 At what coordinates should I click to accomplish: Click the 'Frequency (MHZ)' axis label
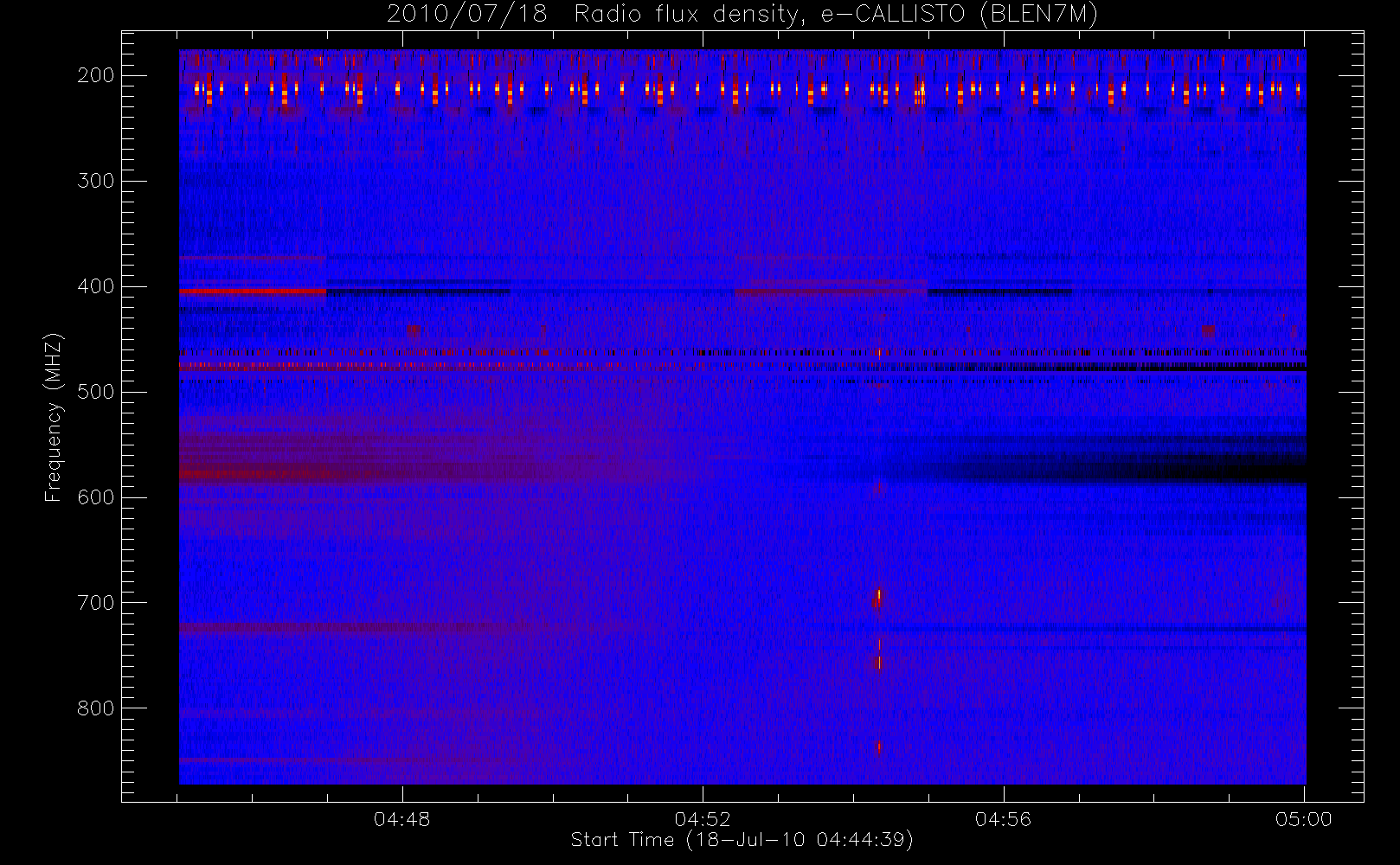coord(54,417)
